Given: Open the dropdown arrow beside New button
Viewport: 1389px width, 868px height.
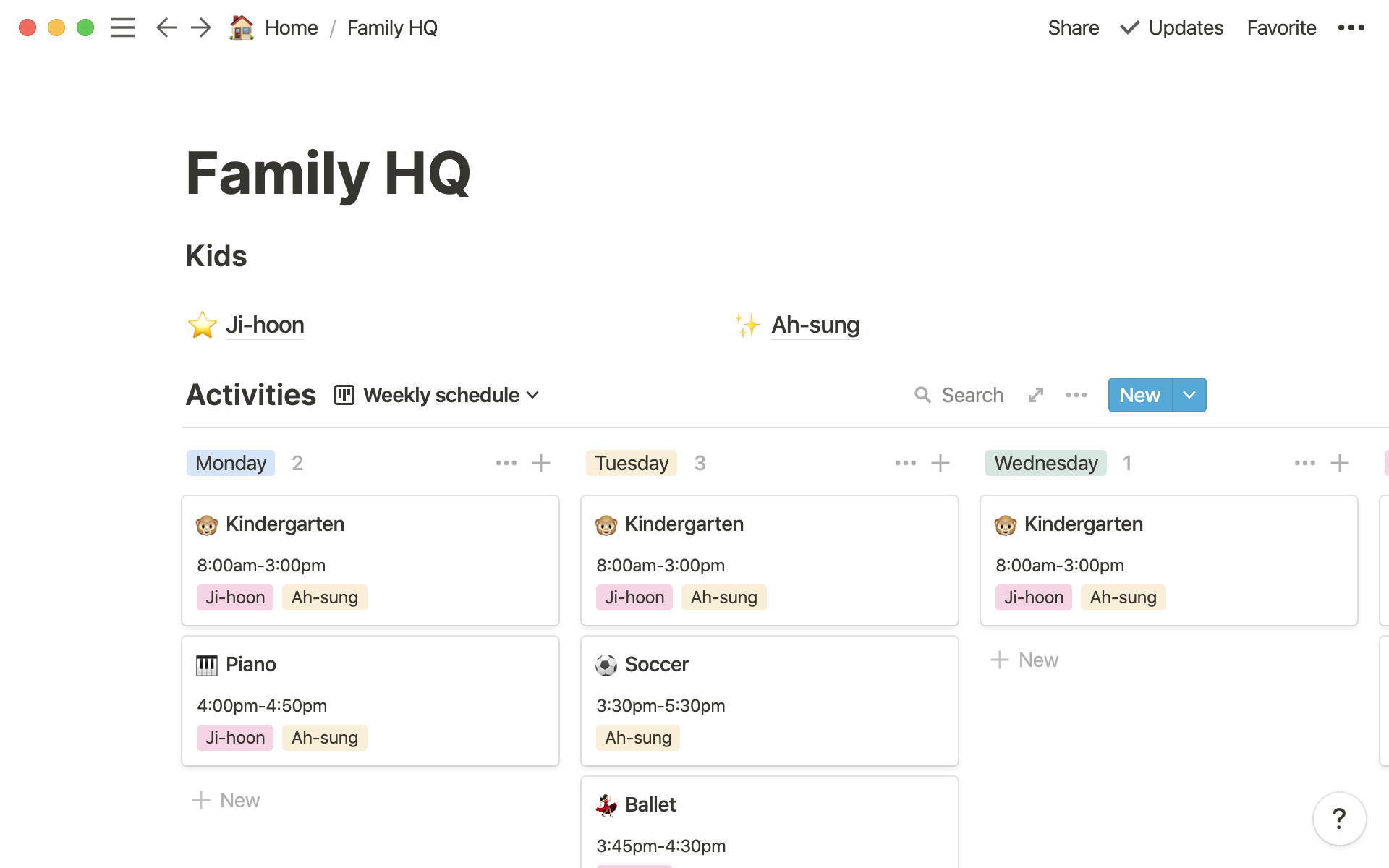Looking at the screenshot, I should pyautogui.click(x=1189, y=395).
